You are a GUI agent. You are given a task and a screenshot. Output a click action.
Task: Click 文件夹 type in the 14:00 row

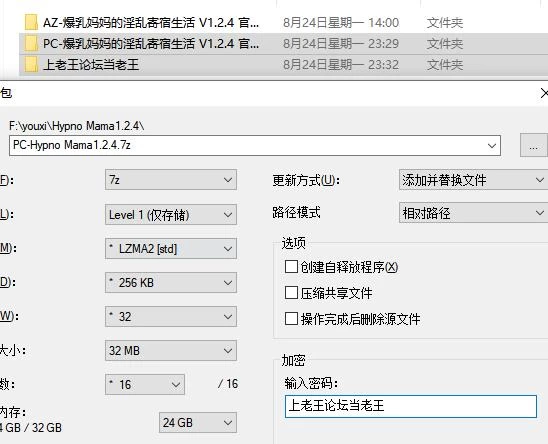pyautogui.click(x=445, y=23)
